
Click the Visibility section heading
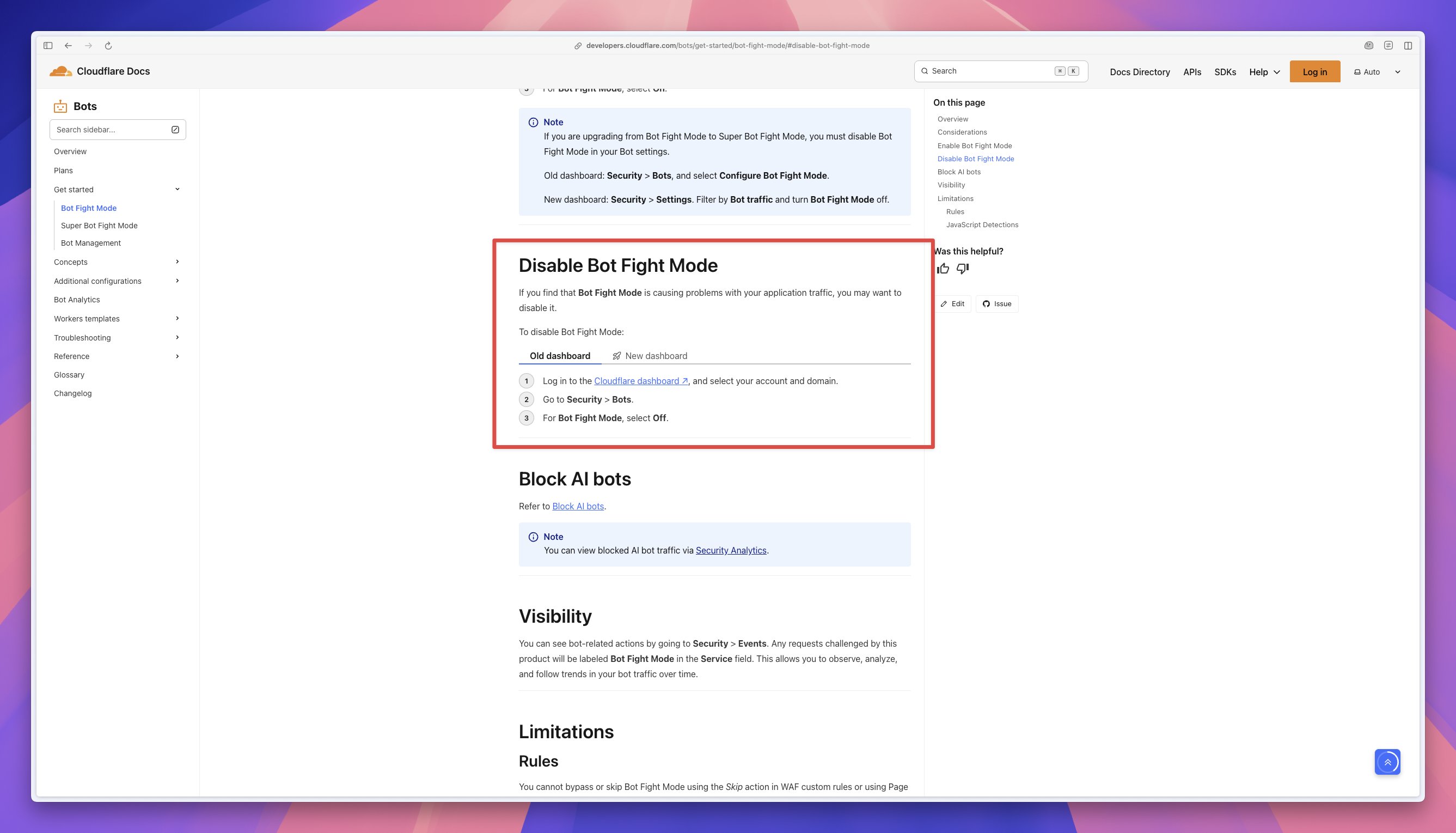(x=555, y=616)
